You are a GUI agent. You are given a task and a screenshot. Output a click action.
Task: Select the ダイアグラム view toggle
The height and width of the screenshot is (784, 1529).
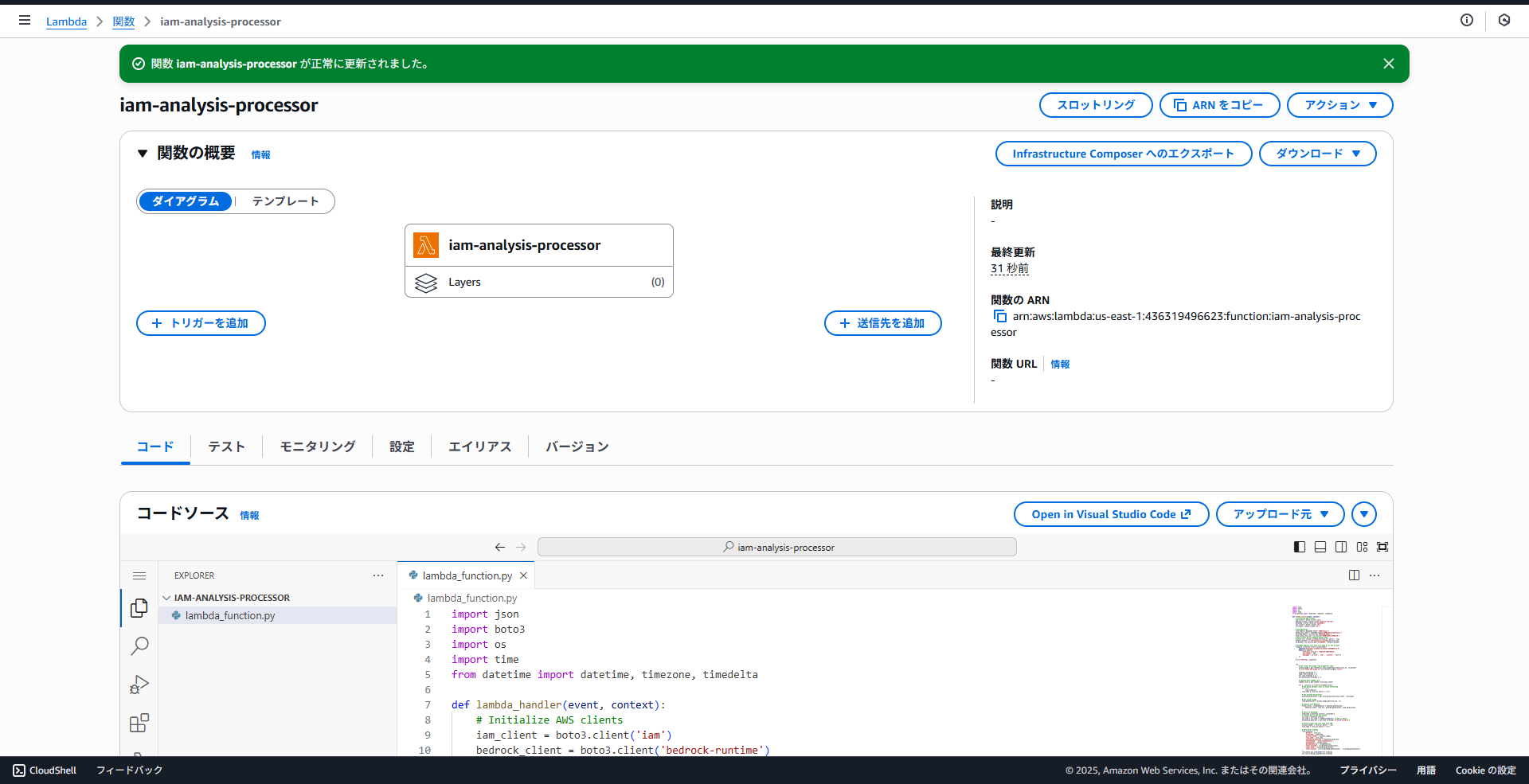(x=185, y=201)
